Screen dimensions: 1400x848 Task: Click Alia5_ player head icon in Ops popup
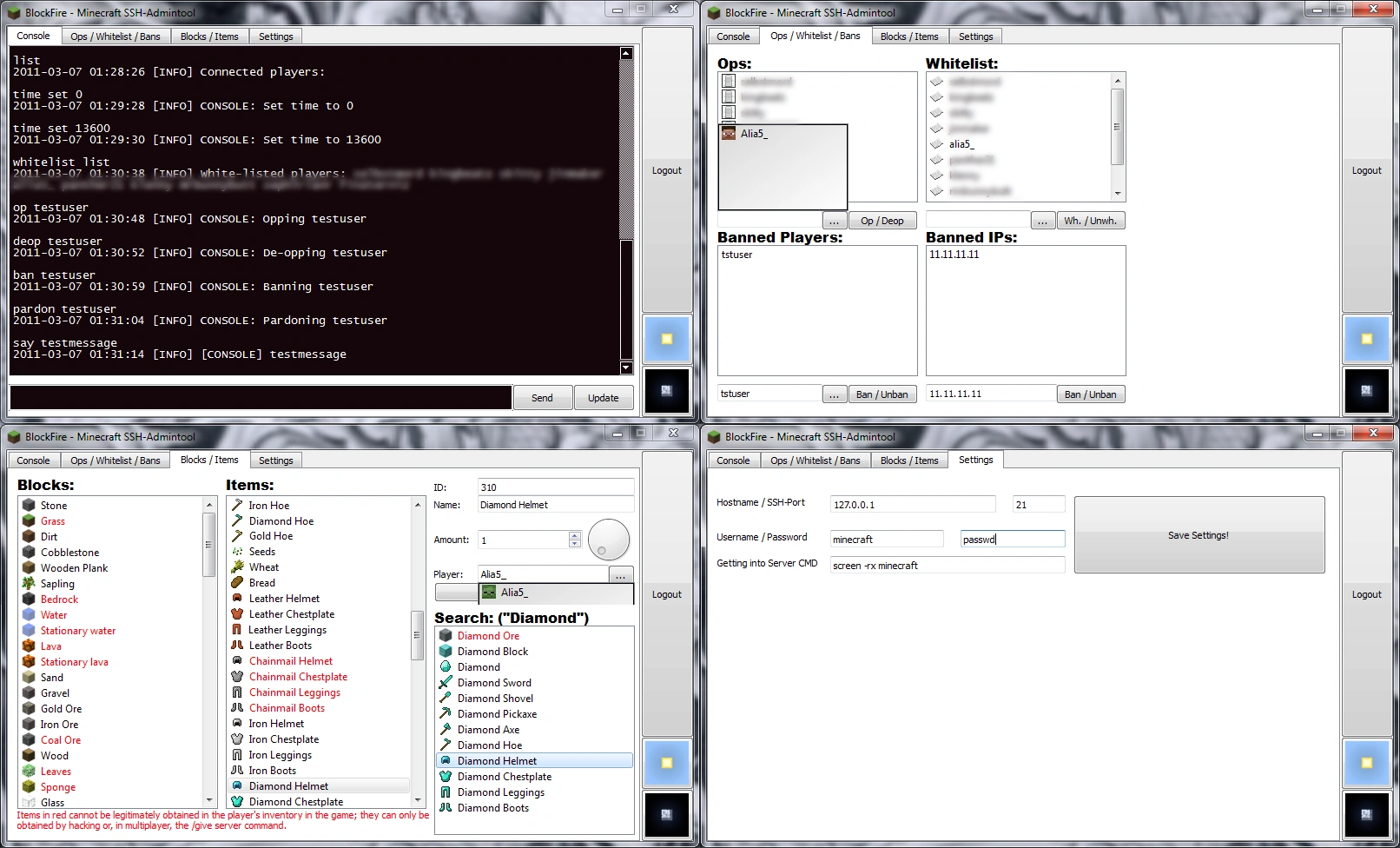tap(729, 133)
